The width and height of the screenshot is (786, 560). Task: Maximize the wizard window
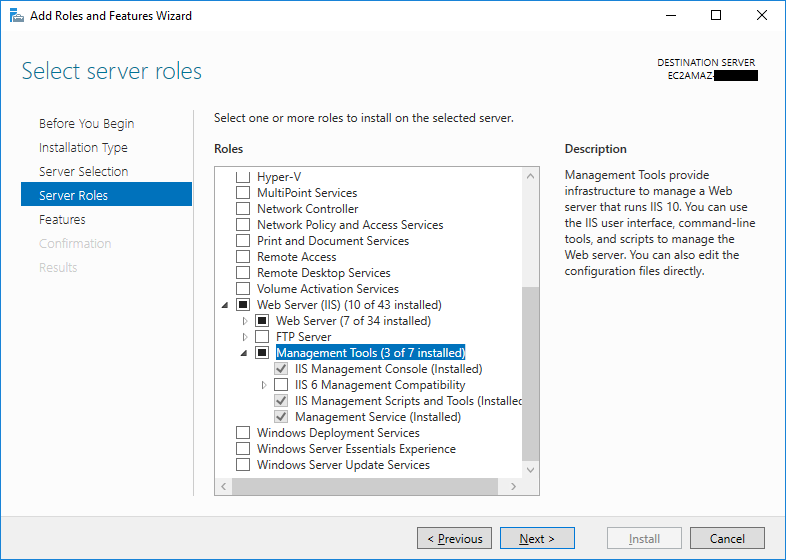[x=716, y=15]
